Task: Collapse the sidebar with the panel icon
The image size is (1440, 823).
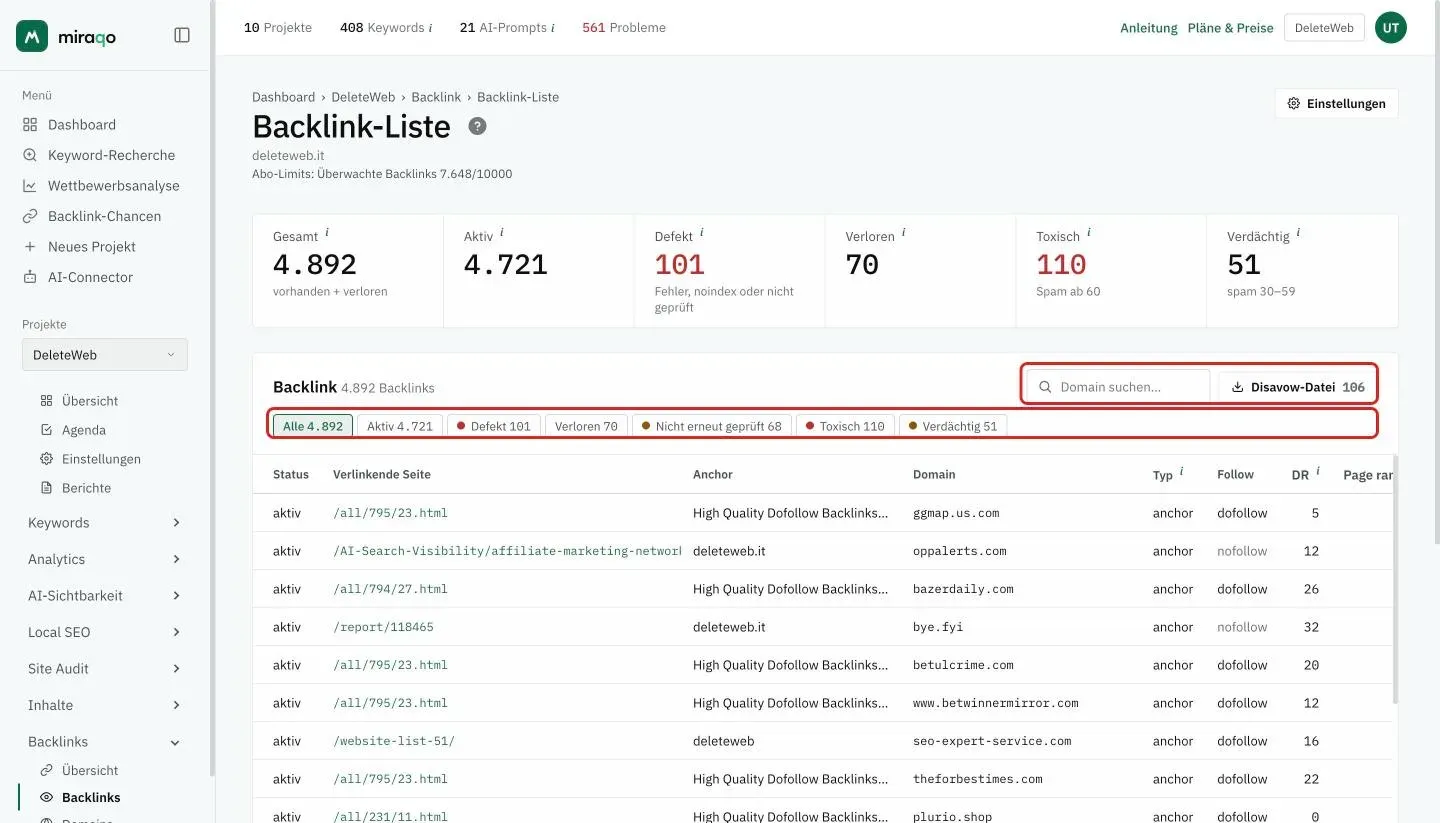Action: [182, 35]
